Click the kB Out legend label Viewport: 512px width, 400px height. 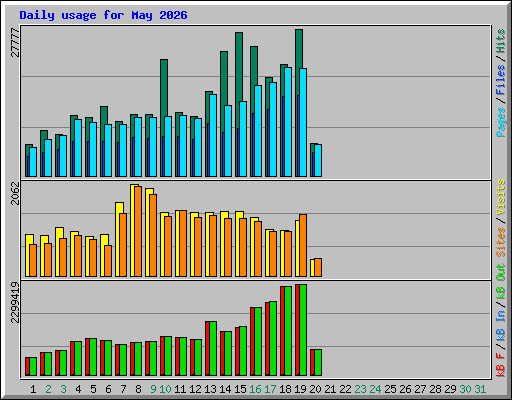[x=500, y=281]
